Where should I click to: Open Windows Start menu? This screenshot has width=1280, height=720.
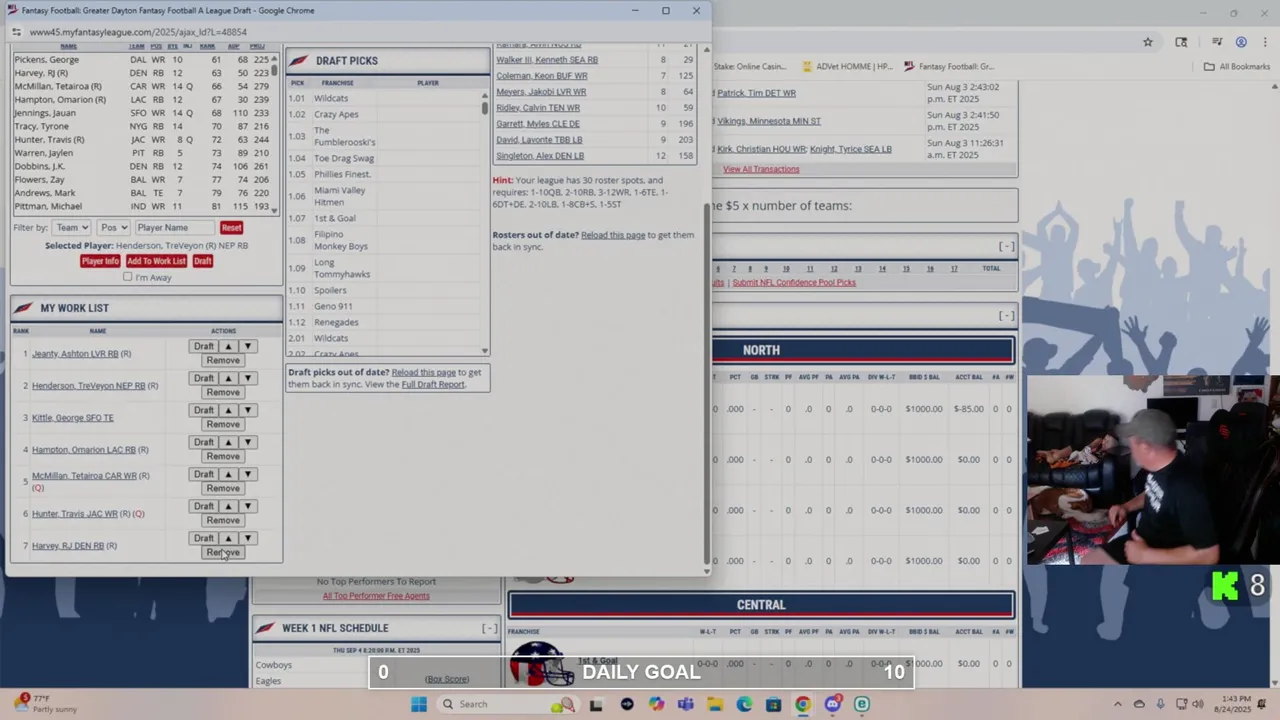419,704
